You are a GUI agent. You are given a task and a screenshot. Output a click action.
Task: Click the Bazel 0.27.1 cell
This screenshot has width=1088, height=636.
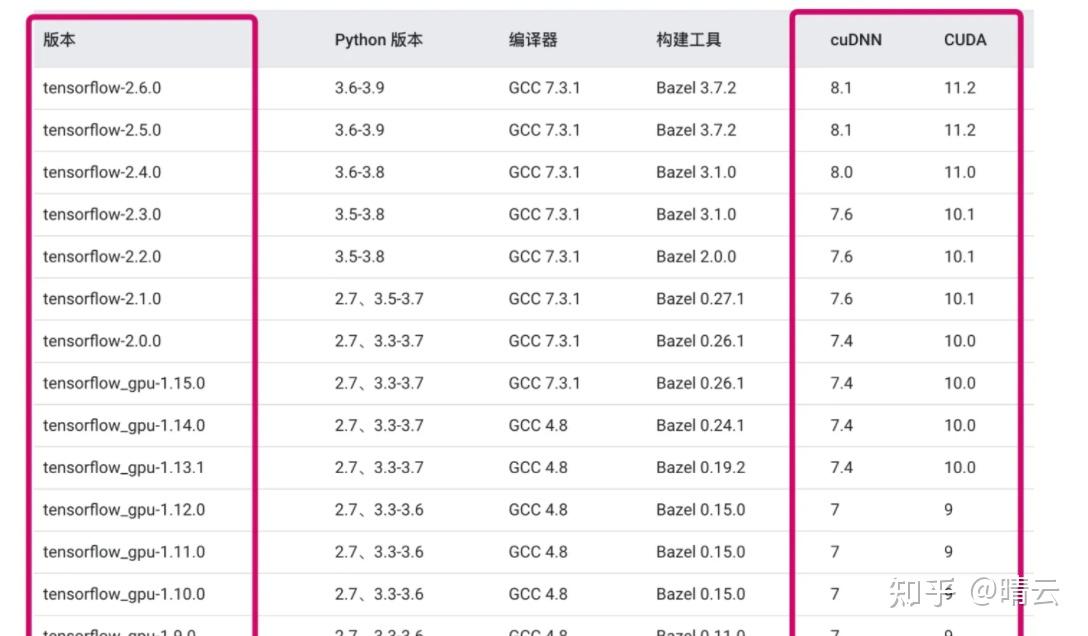point(700,299)
